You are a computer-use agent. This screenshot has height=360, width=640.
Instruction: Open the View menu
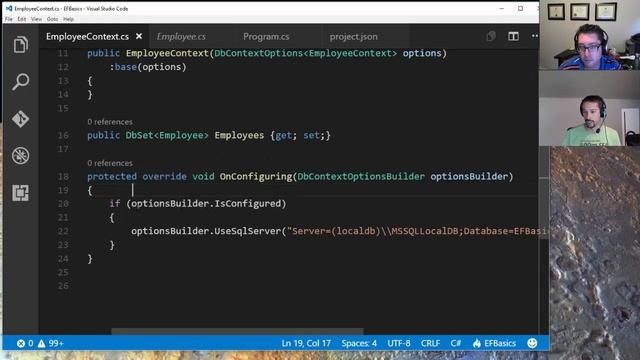point(36,19)
